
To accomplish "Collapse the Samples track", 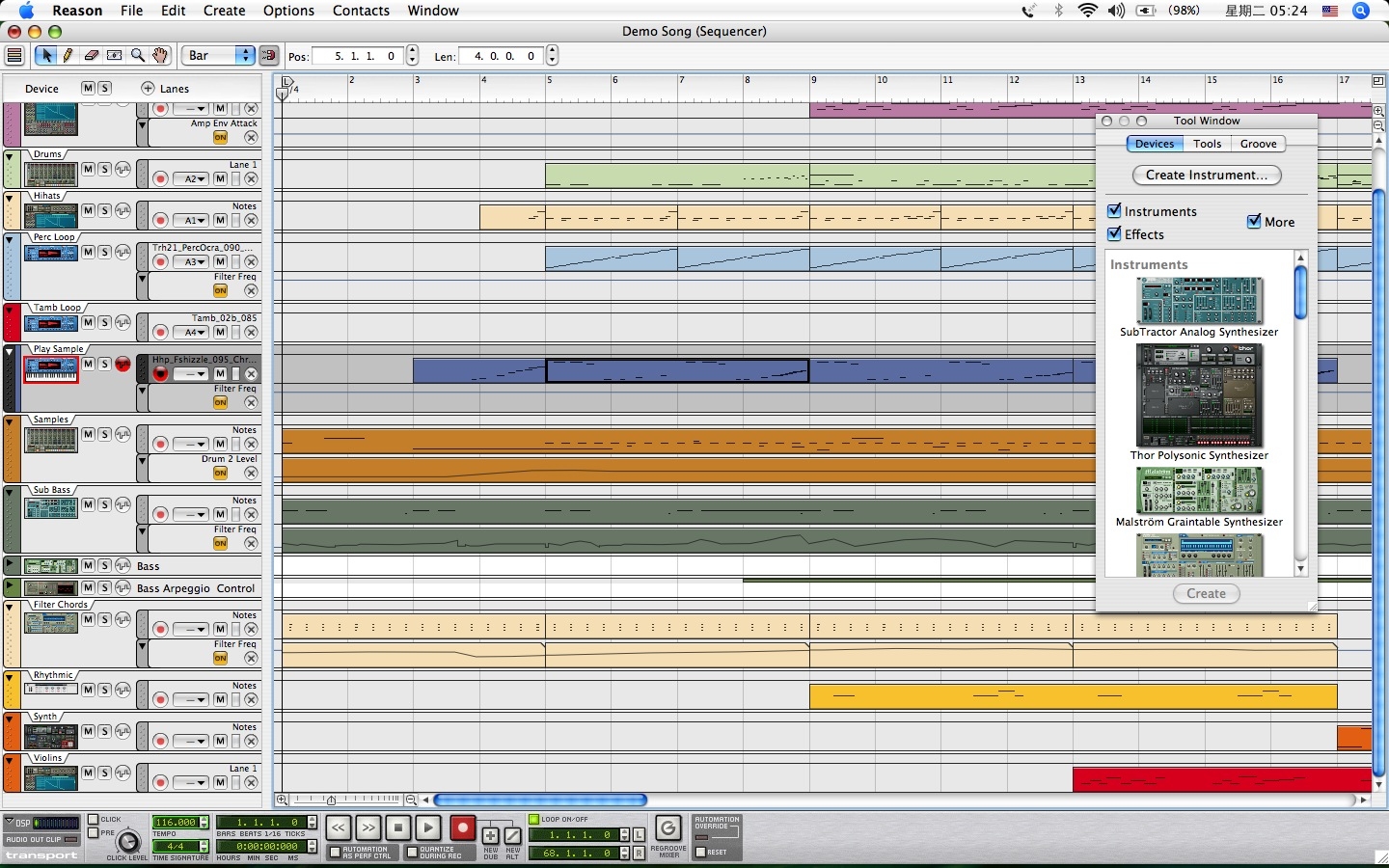I will [11, 420].
